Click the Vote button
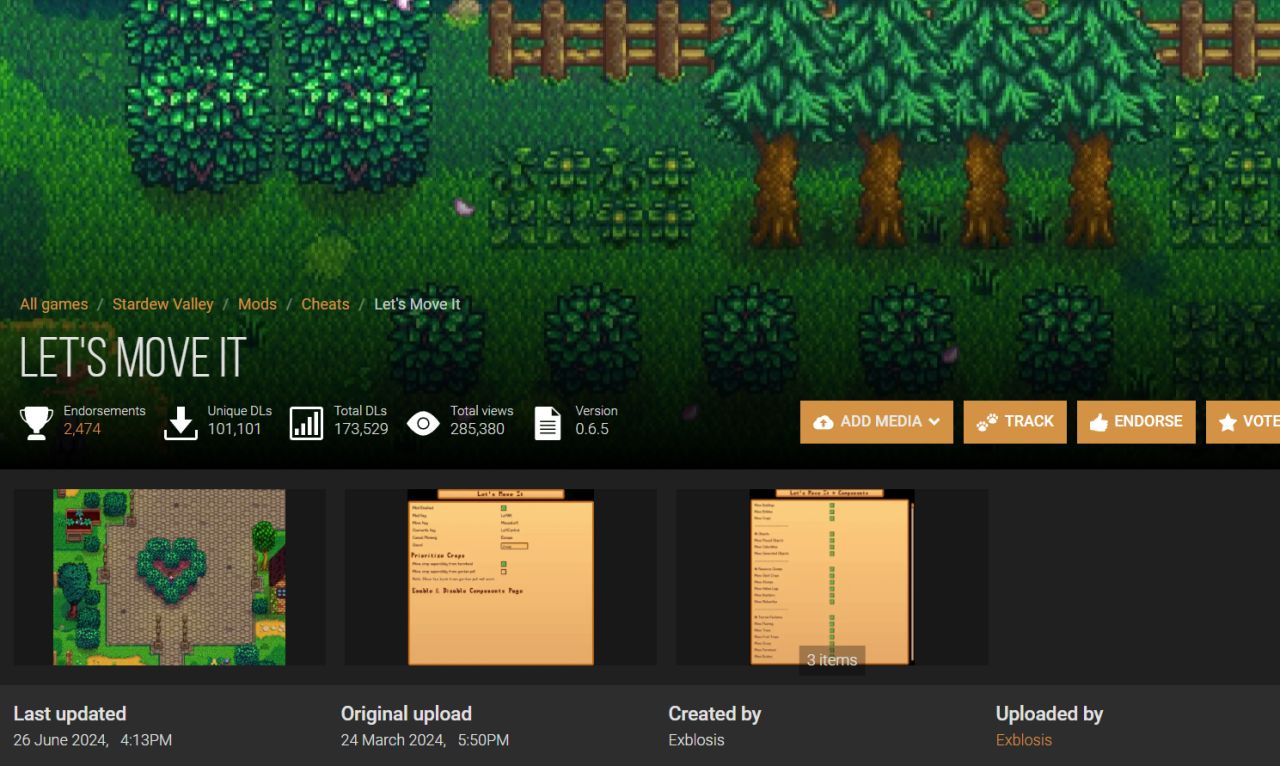This screenshot has width=1280, height=766. (1243, 422)
